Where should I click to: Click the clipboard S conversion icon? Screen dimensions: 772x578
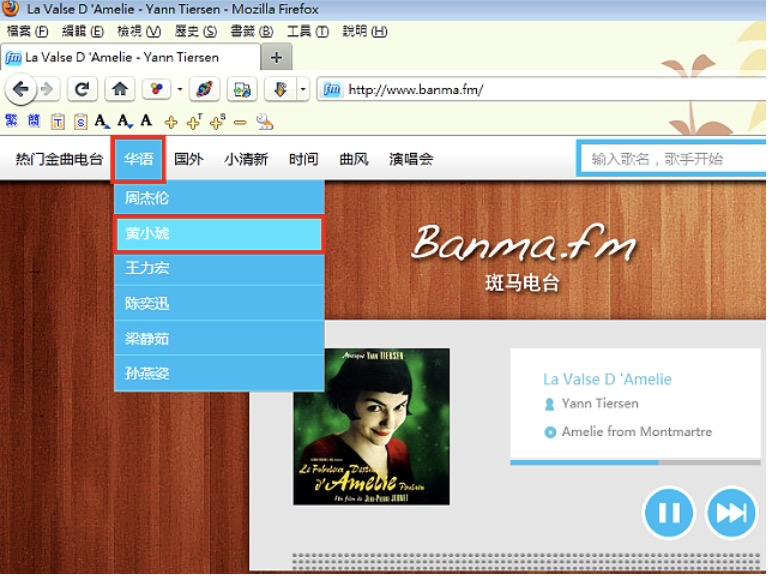[x=80, y=121]
